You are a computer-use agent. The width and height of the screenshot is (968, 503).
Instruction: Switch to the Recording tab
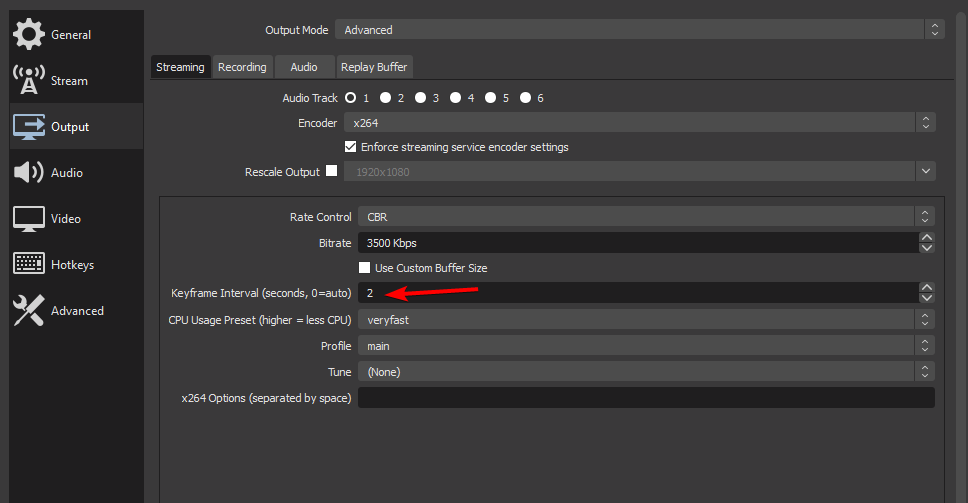242,67
